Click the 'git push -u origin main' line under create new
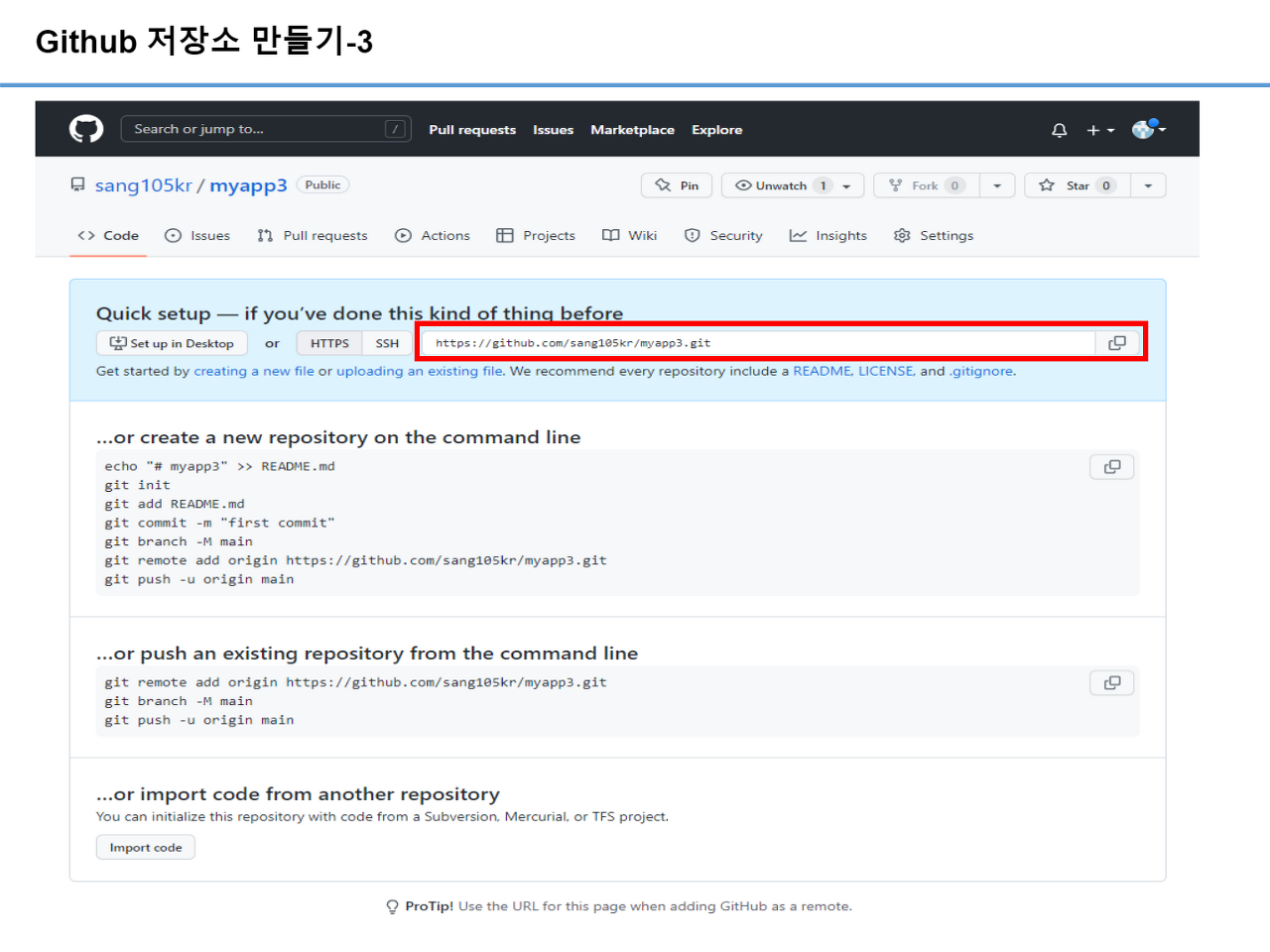Image resolution: width=1270 pixels, height=952 pixels. (x=199, y=579)
